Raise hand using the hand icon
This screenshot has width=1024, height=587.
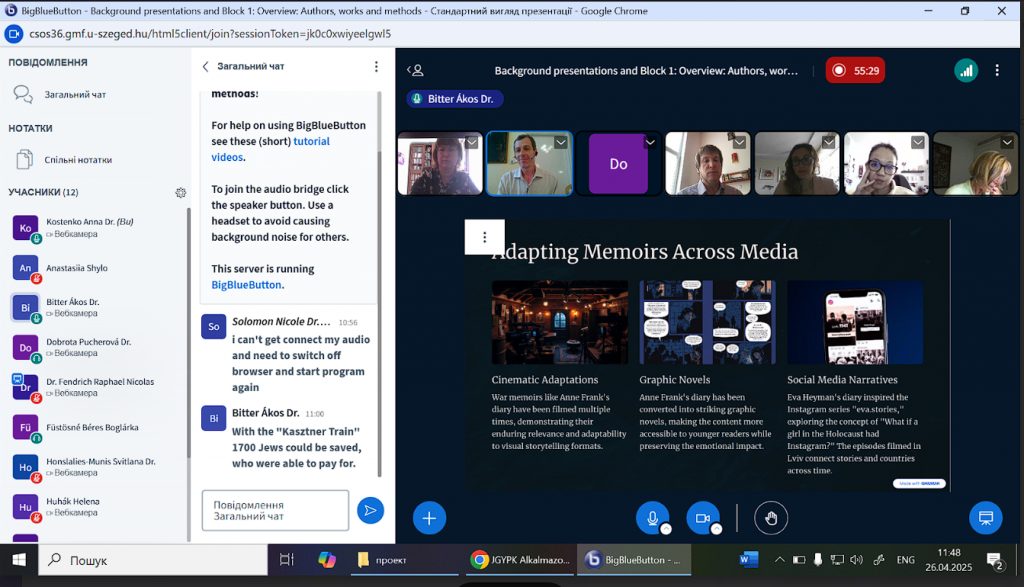771,517
